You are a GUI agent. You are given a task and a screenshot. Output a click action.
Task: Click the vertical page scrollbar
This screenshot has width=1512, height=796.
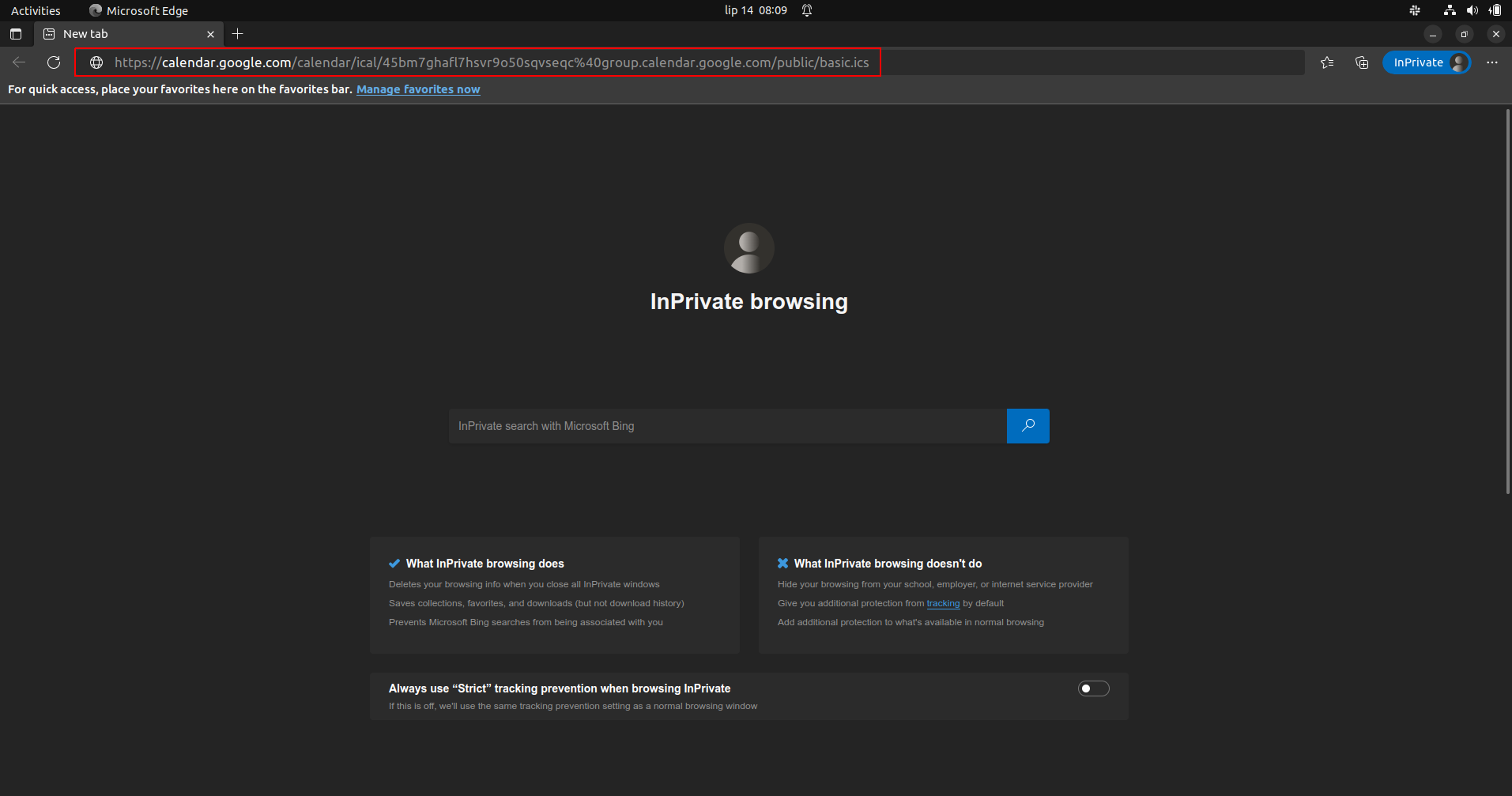[1508, 300]
